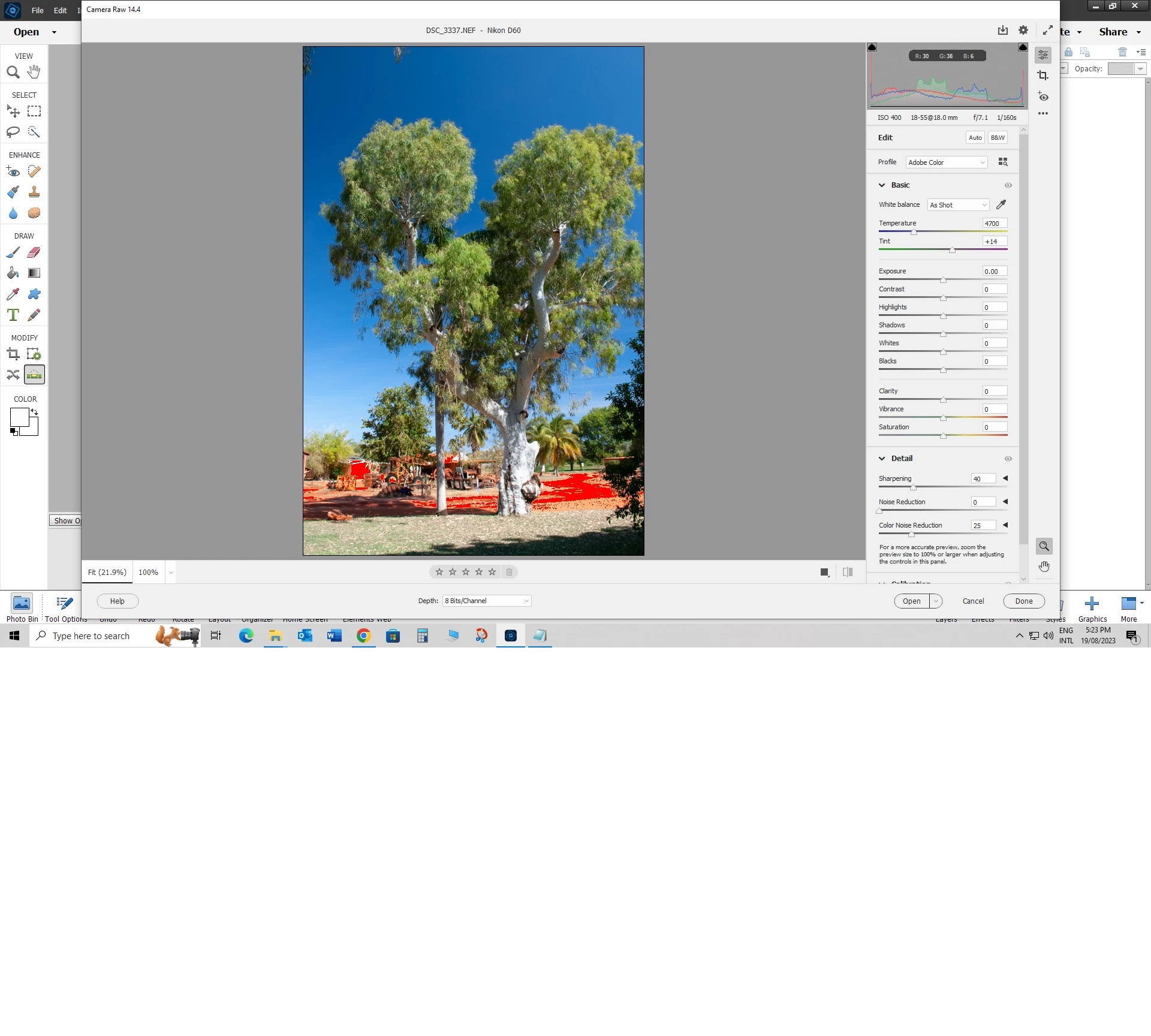
Task: Toggle Detail panel visibility eye
Action: coord(1008,459)
